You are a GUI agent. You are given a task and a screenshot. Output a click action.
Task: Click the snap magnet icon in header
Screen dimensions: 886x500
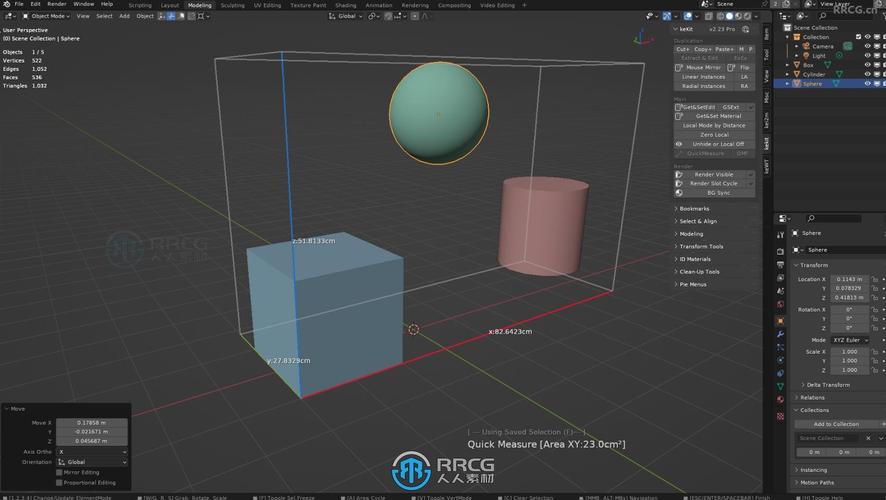coord(389,16)
